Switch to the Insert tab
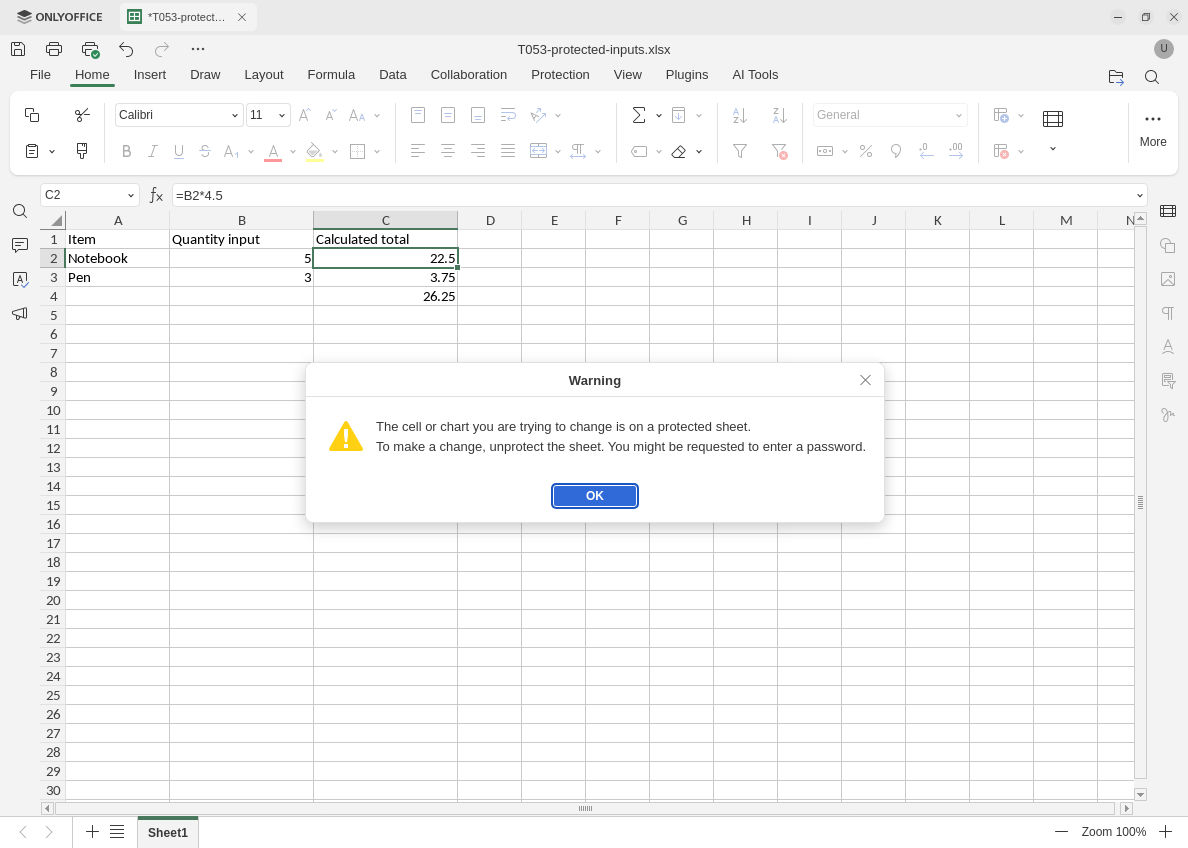This screenshot has width=1188, height=848. (149, 74)
